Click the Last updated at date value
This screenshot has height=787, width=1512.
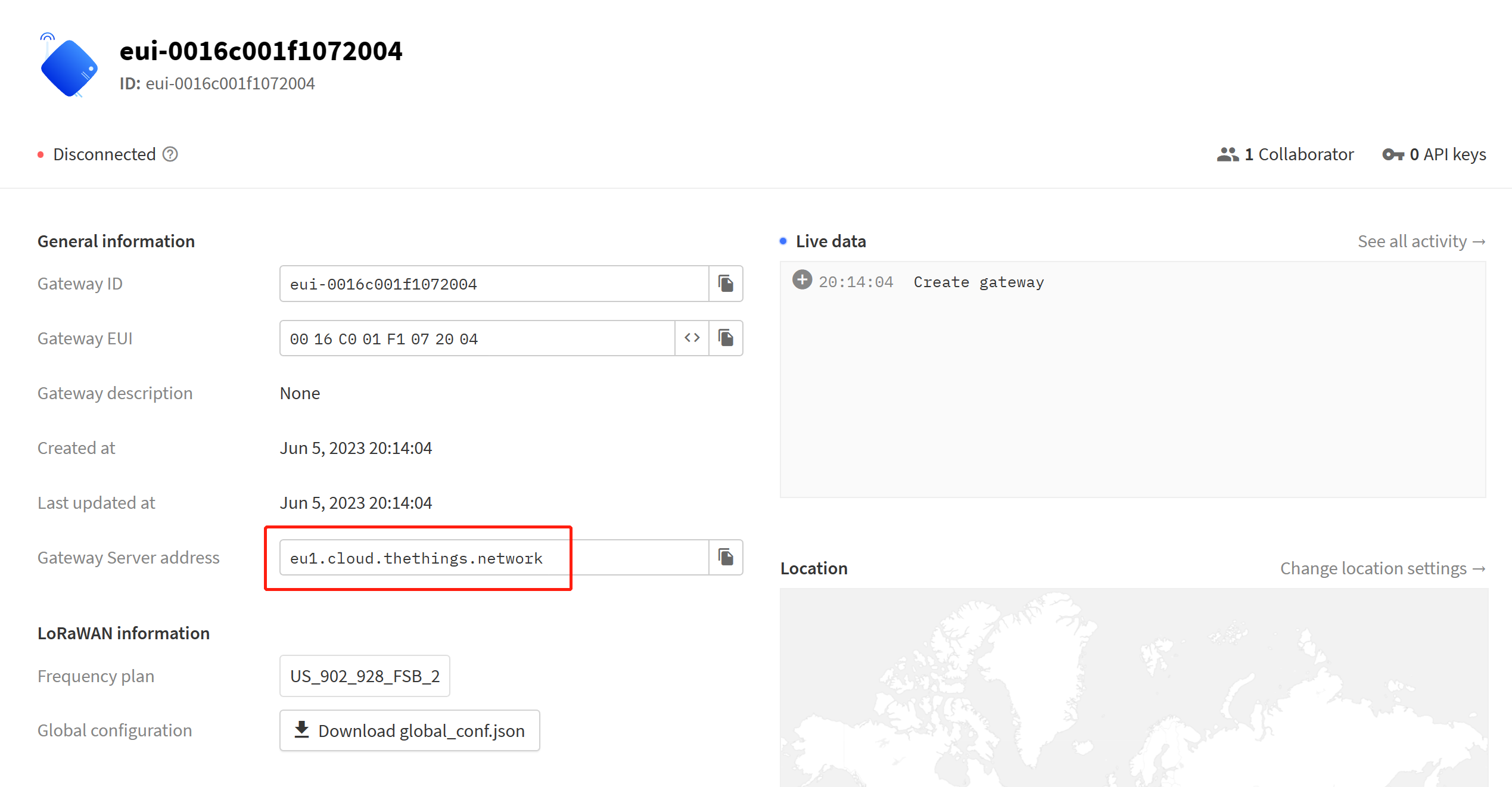tap(356, 503)
